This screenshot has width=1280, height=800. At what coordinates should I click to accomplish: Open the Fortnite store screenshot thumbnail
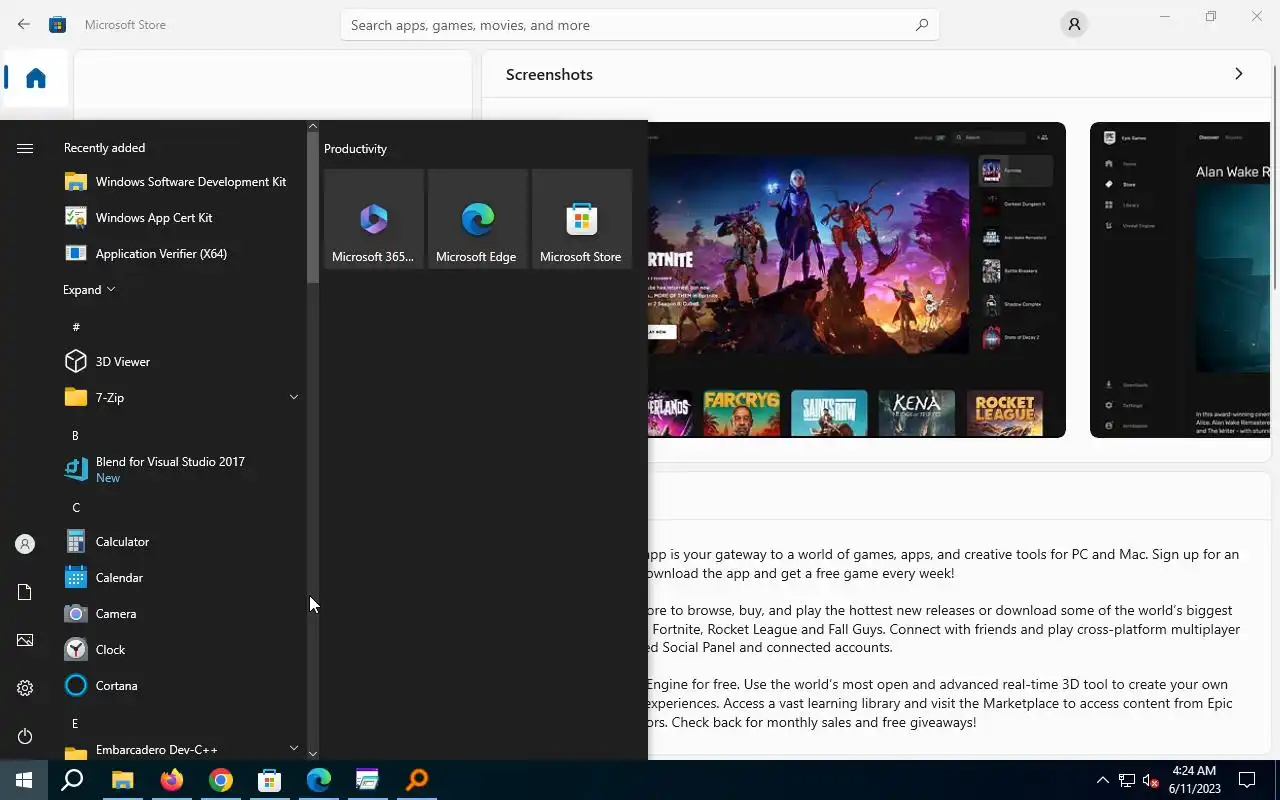pos(857,280)
